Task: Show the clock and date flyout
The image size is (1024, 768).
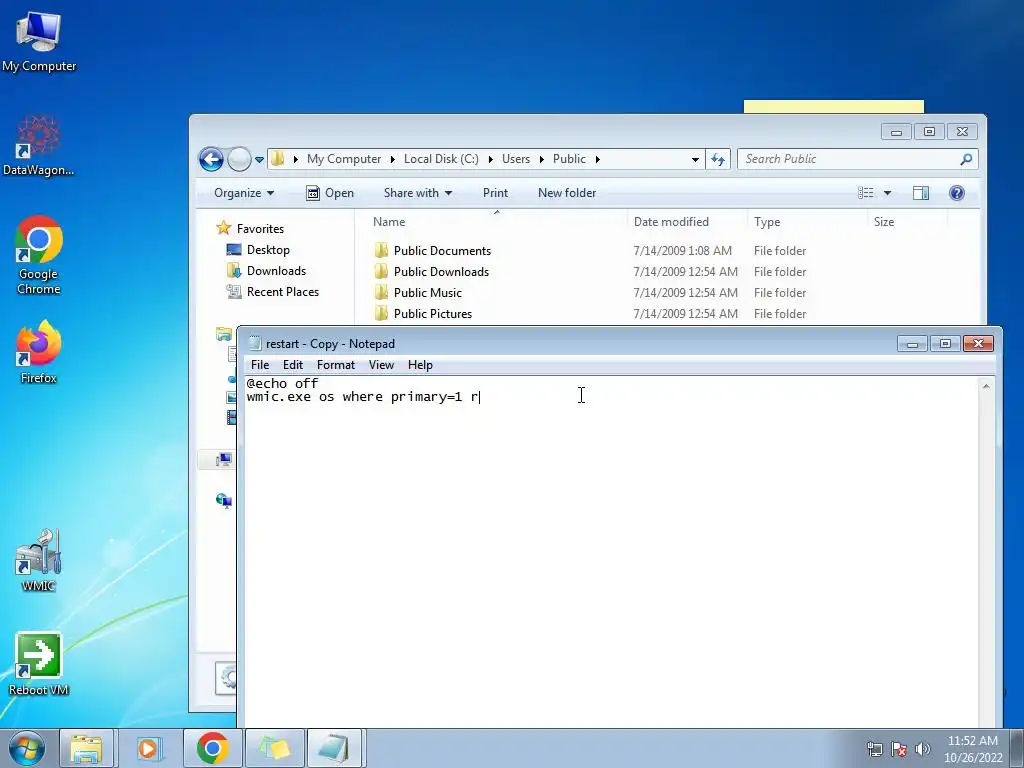Action: tap(972, 749)
